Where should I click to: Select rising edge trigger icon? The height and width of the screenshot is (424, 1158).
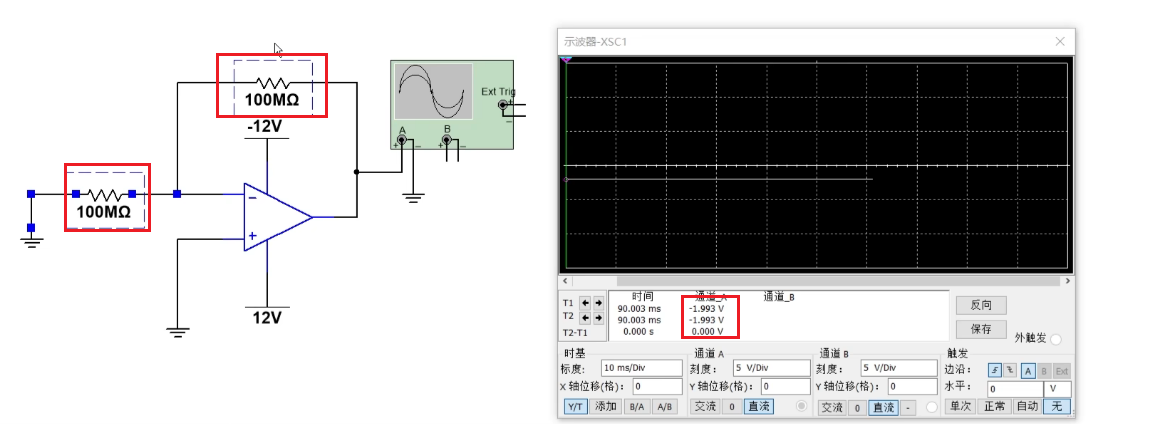(995, 371)
